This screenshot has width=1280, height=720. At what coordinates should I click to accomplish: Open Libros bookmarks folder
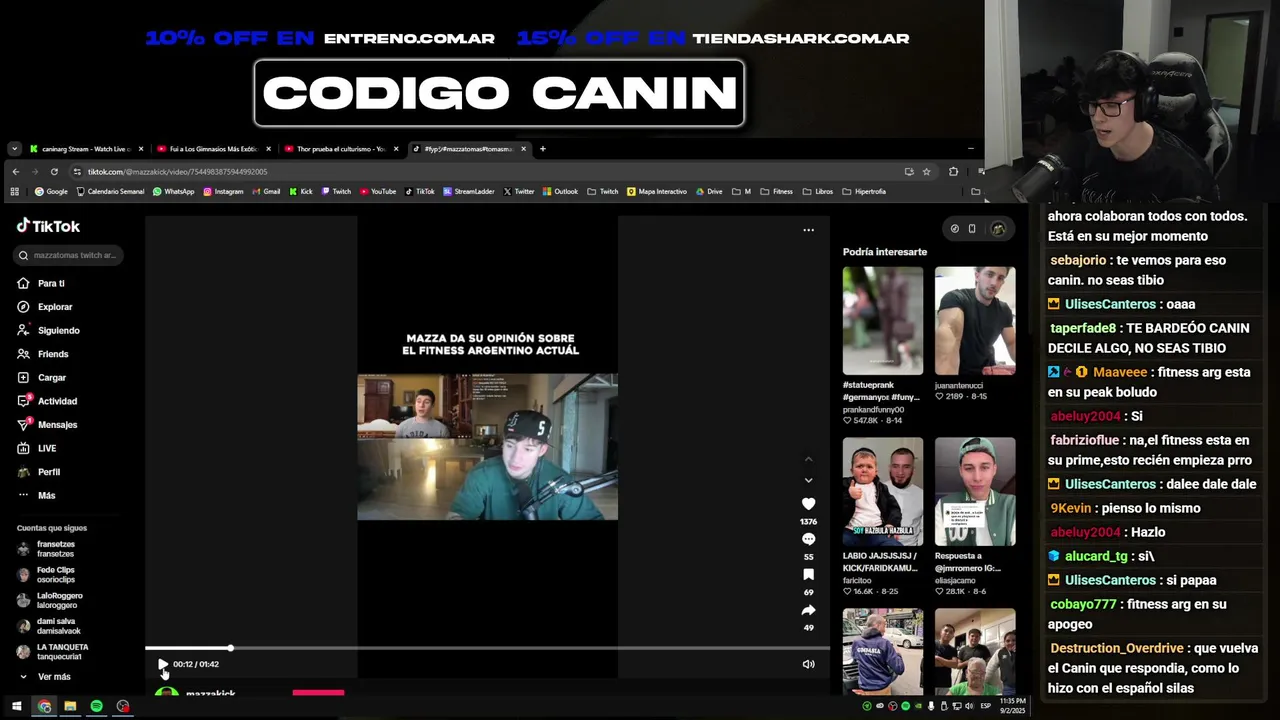(817, 192)
